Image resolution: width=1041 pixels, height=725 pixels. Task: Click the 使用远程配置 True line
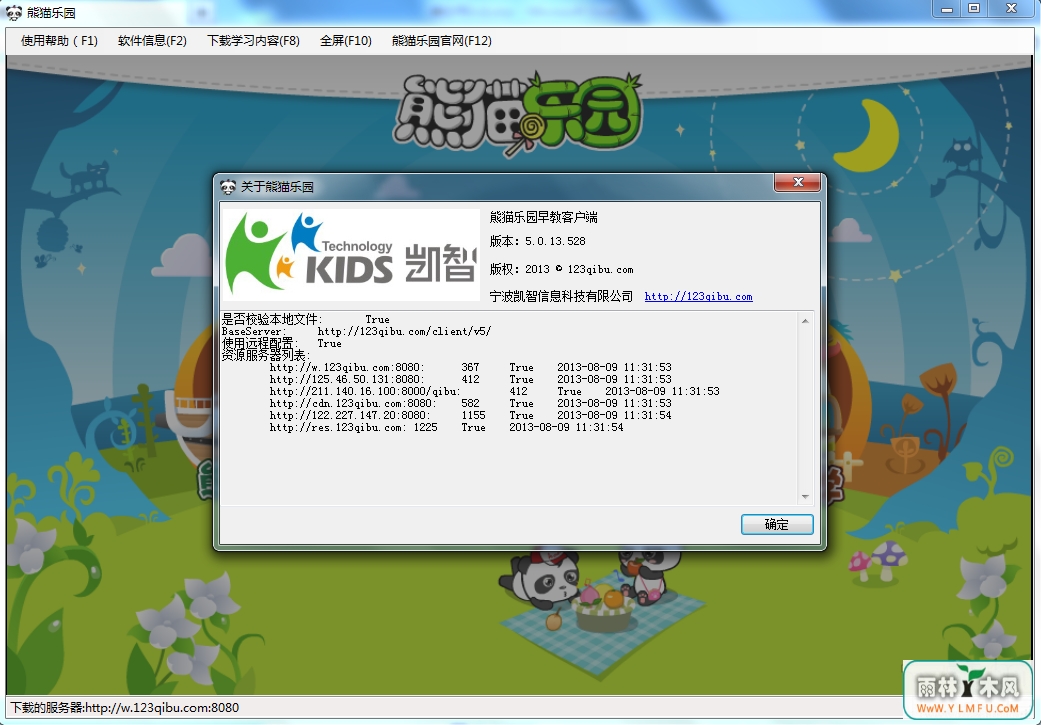click(x=281, y=343)
